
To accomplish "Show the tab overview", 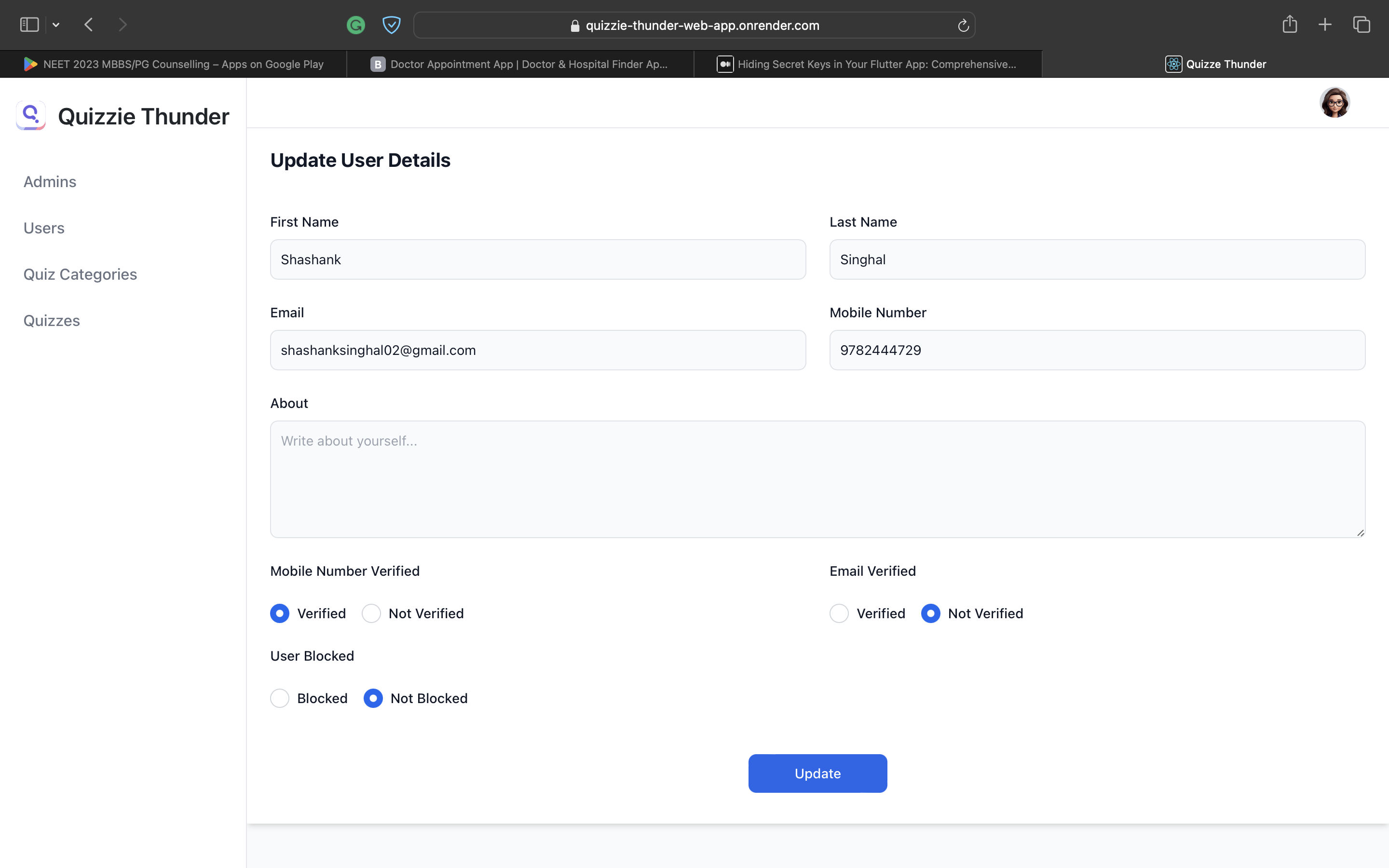I will point(1361,24).
